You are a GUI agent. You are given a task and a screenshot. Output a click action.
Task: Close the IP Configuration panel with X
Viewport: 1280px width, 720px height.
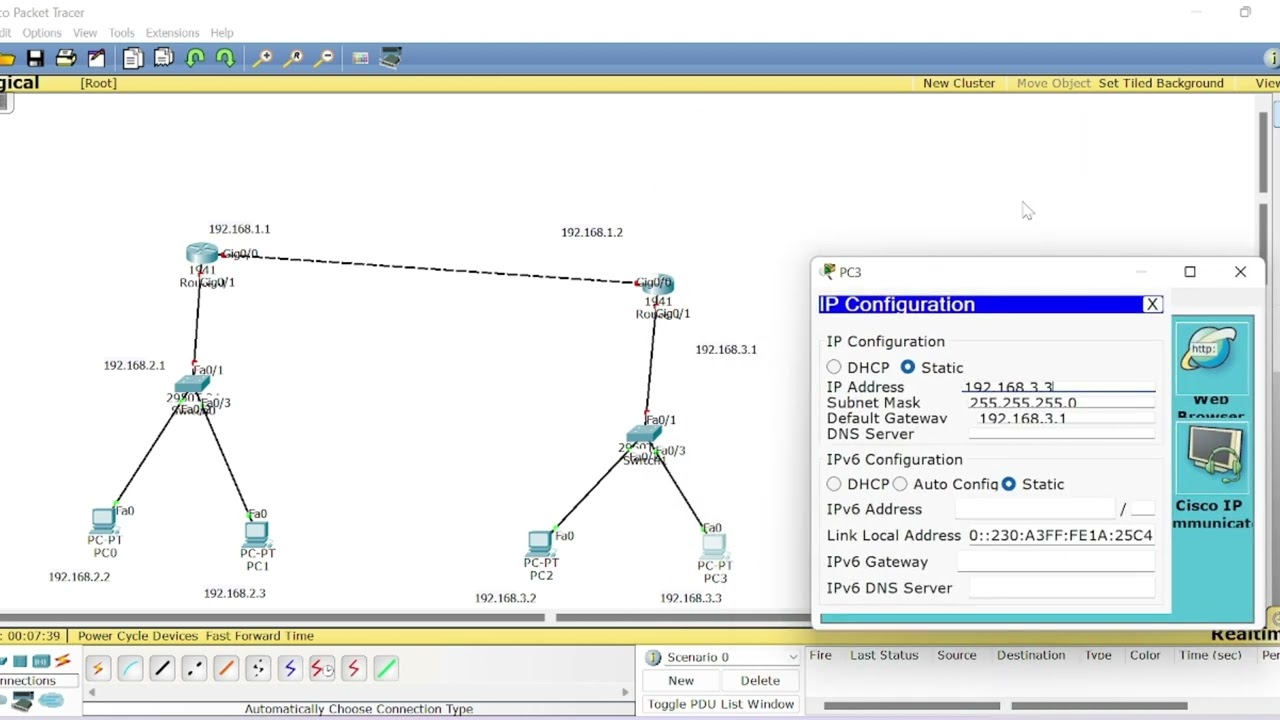pos(1152,305)
